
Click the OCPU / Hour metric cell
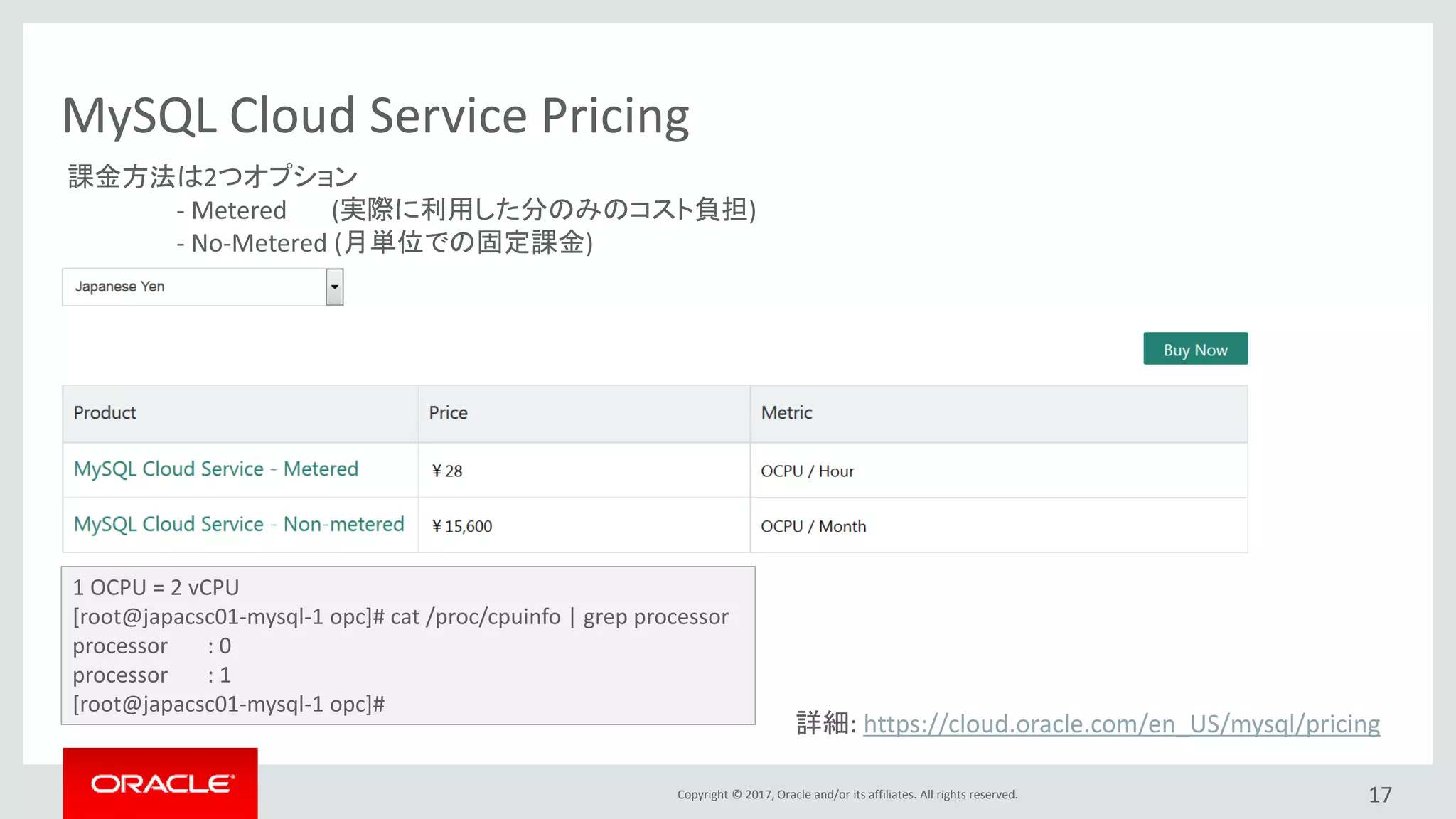999,471
